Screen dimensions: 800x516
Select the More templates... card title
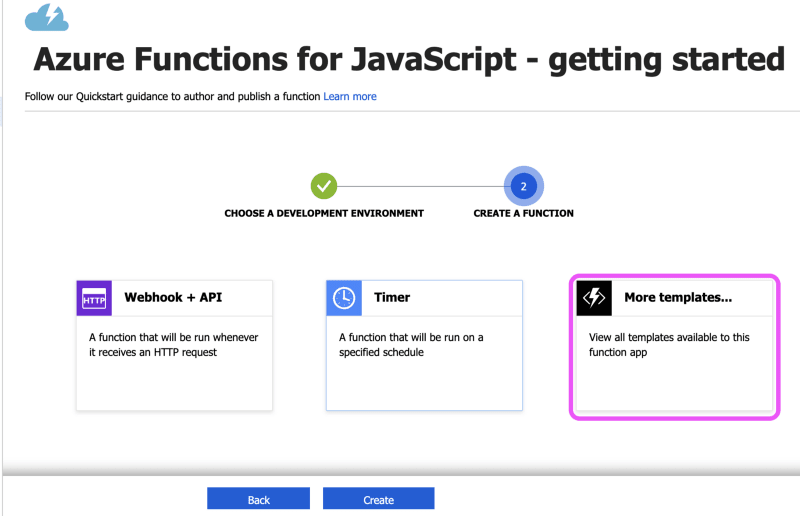click(678, 298)
